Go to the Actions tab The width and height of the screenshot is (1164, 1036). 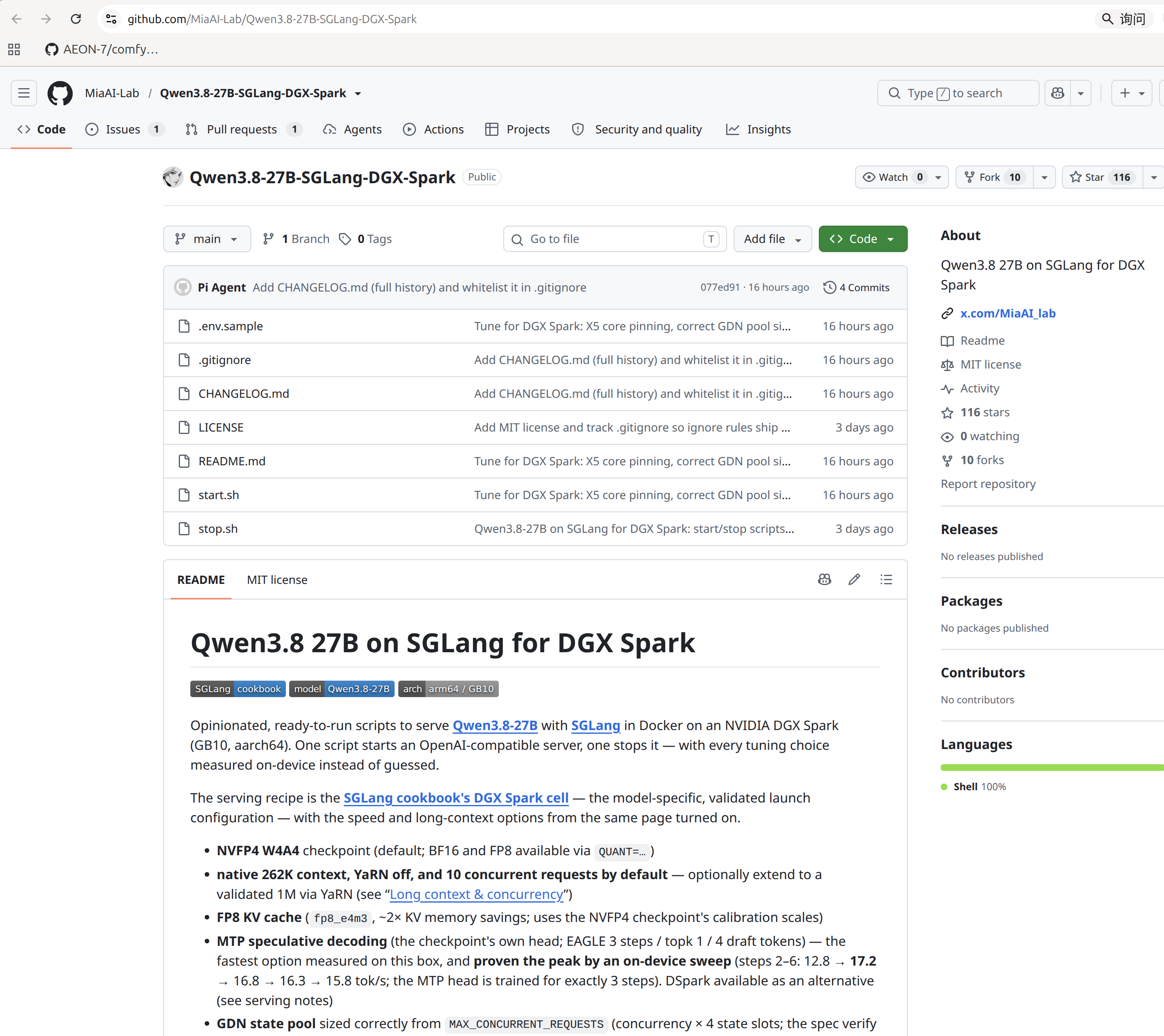pos(433,129)
